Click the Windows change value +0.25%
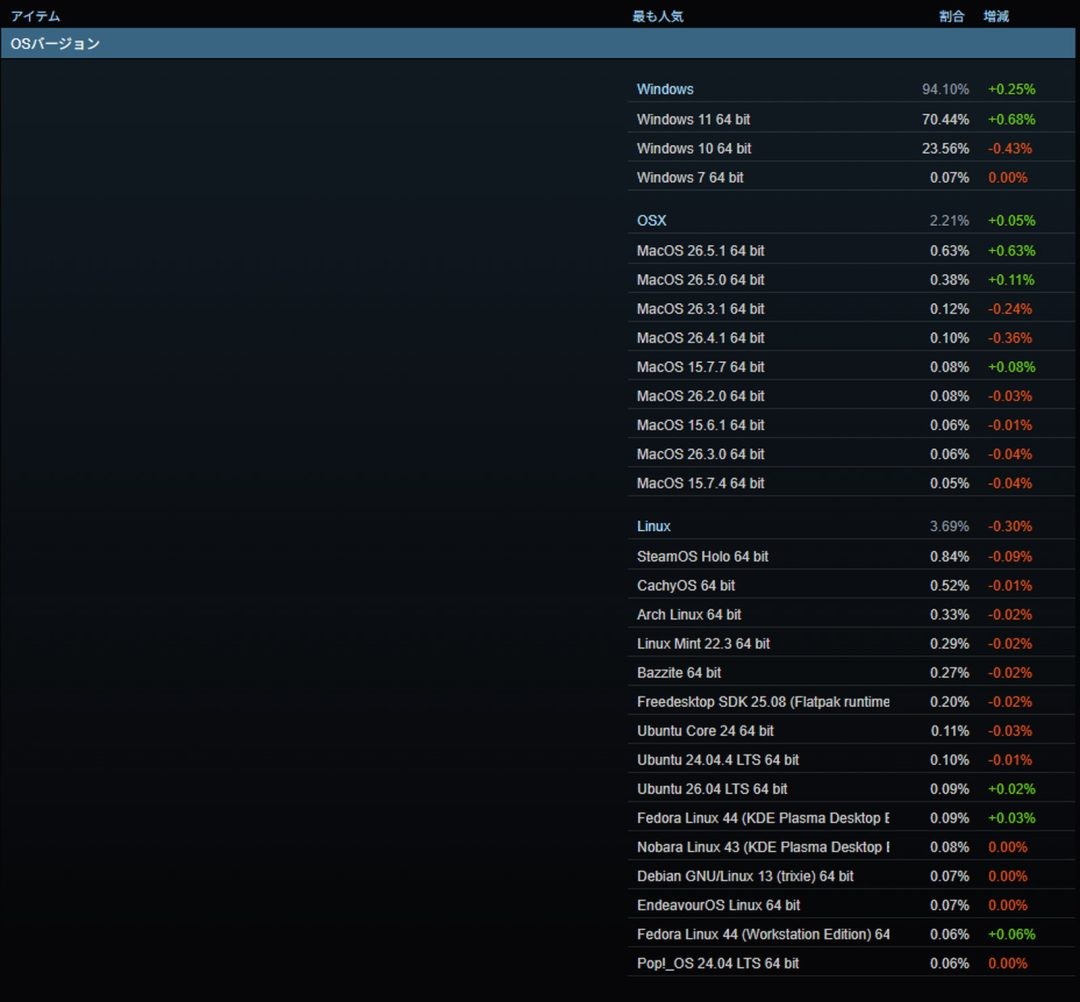 point(1011,89)
